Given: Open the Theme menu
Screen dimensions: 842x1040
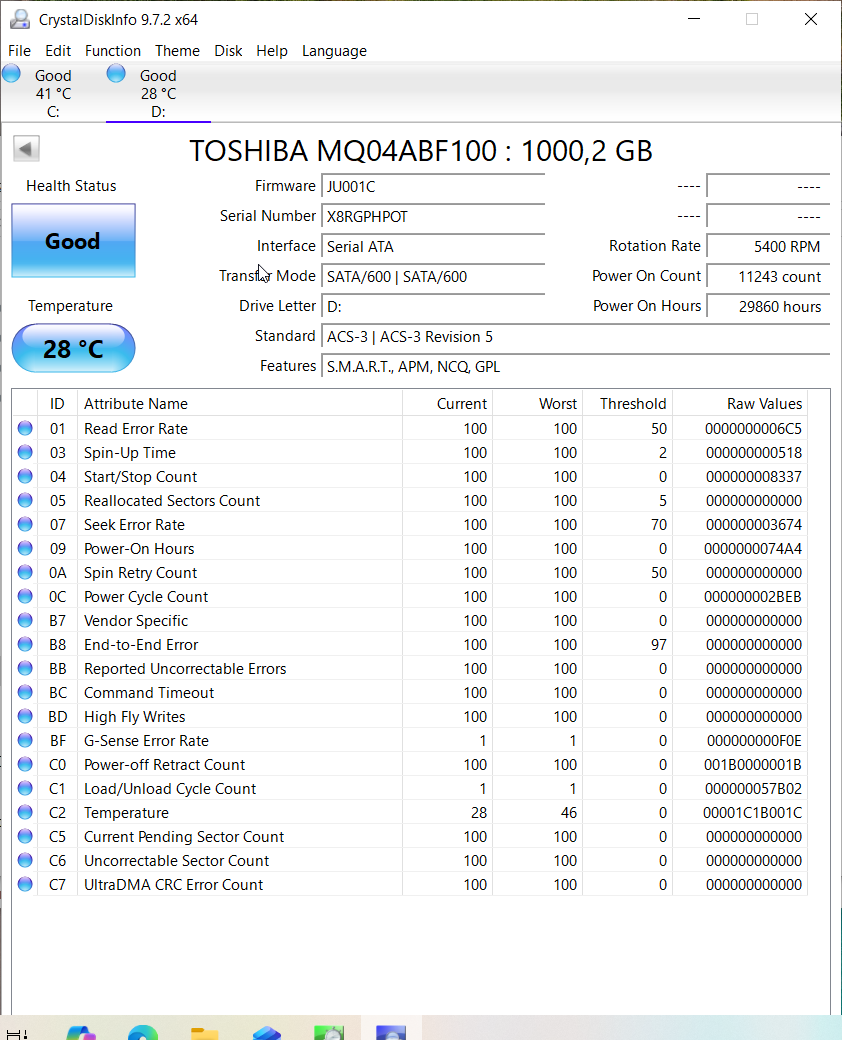Looking at the screenshot, I should [177, 51].
